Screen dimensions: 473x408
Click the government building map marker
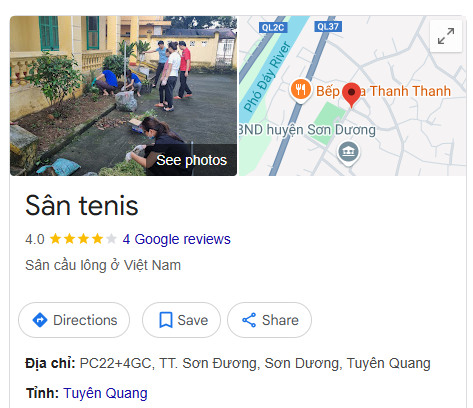(x=348, y=153)
